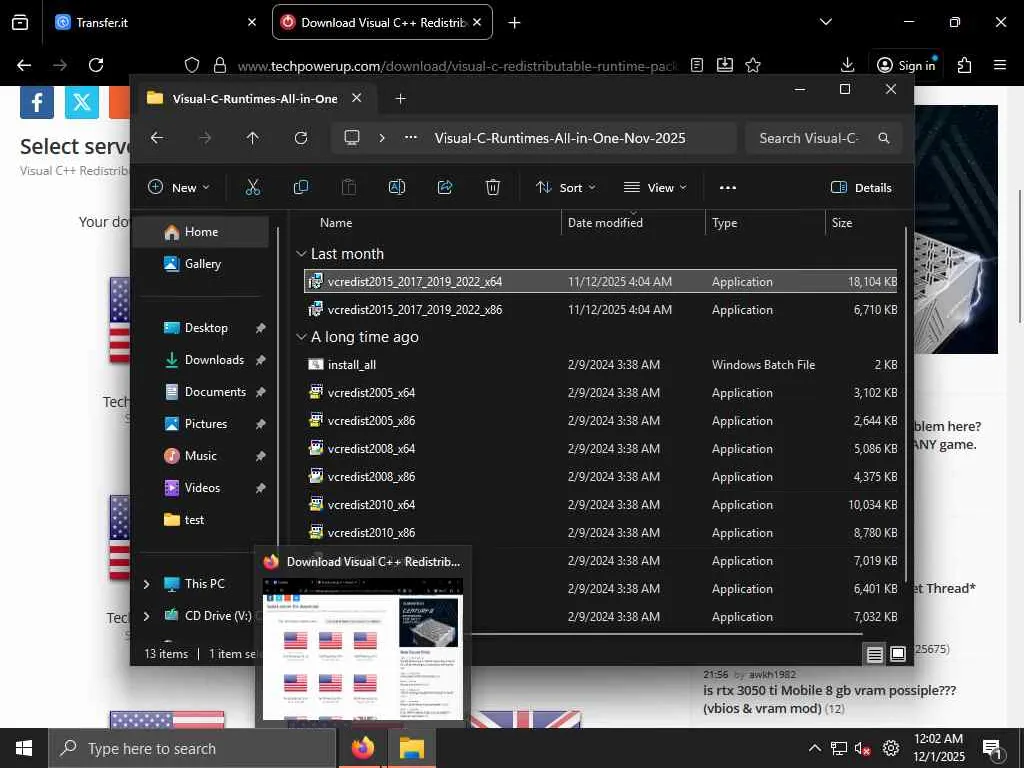1024x768 pixels.
Task: Click the muted volume icon in system tray
Action: [x=863, y=748]
